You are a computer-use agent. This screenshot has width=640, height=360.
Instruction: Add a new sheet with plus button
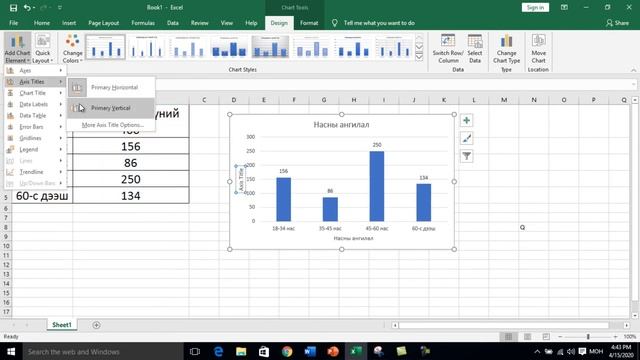click(96, 325)
